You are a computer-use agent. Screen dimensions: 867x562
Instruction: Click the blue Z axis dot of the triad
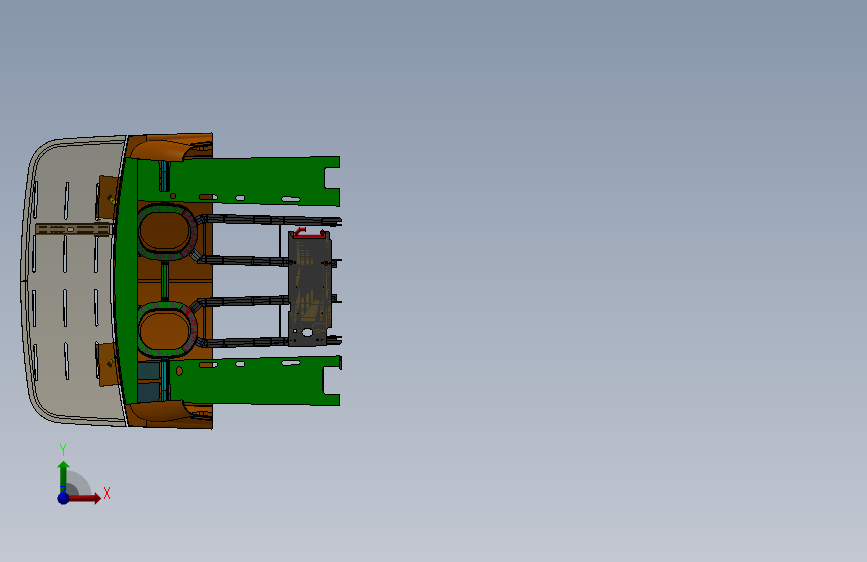(x=64, y=498)
